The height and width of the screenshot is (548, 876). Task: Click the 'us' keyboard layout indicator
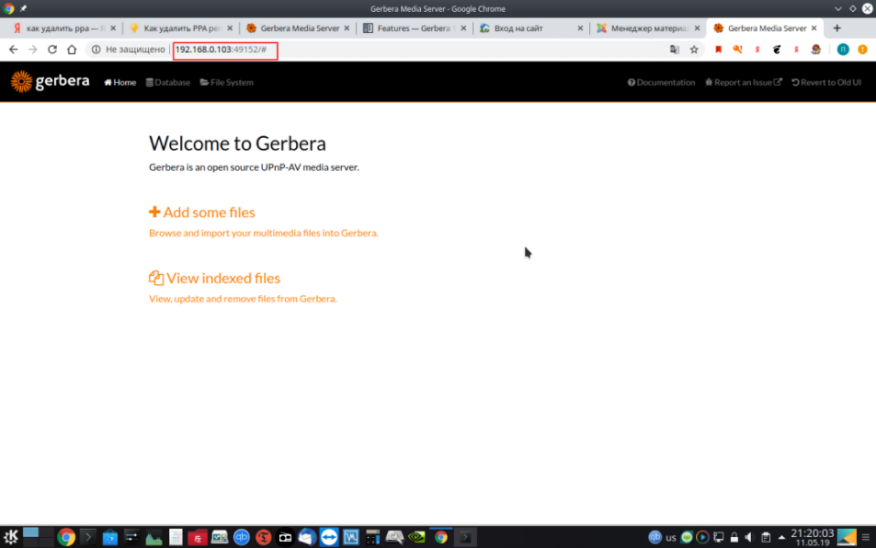coord(671,537)
